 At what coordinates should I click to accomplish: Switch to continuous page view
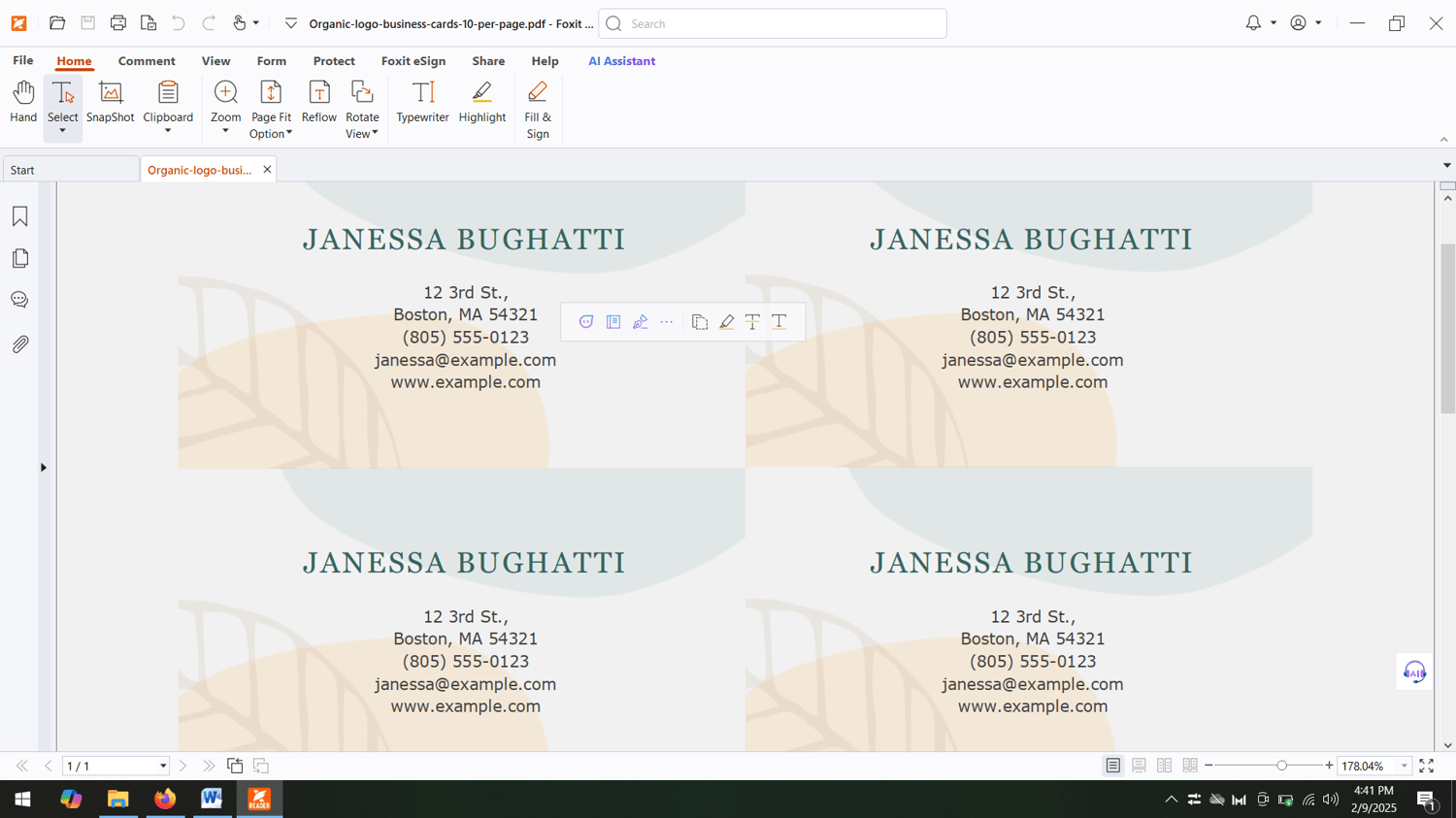pyautogui.click(x=1139, y=766)
